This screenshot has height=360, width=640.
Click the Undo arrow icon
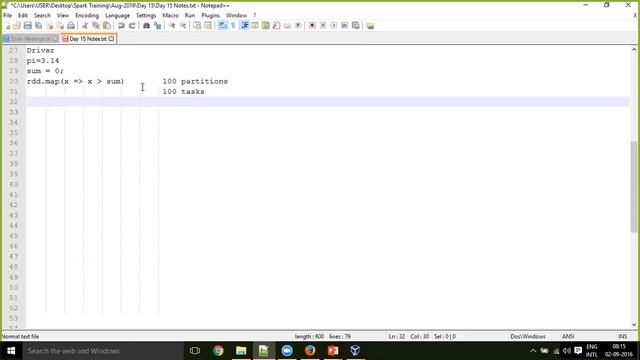(121, 26)
